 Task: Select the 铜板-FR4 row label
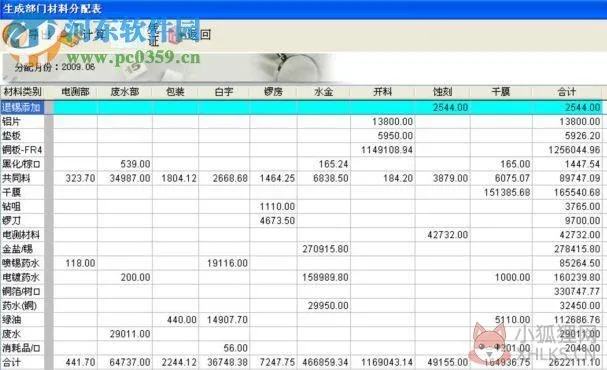[22, 150]
